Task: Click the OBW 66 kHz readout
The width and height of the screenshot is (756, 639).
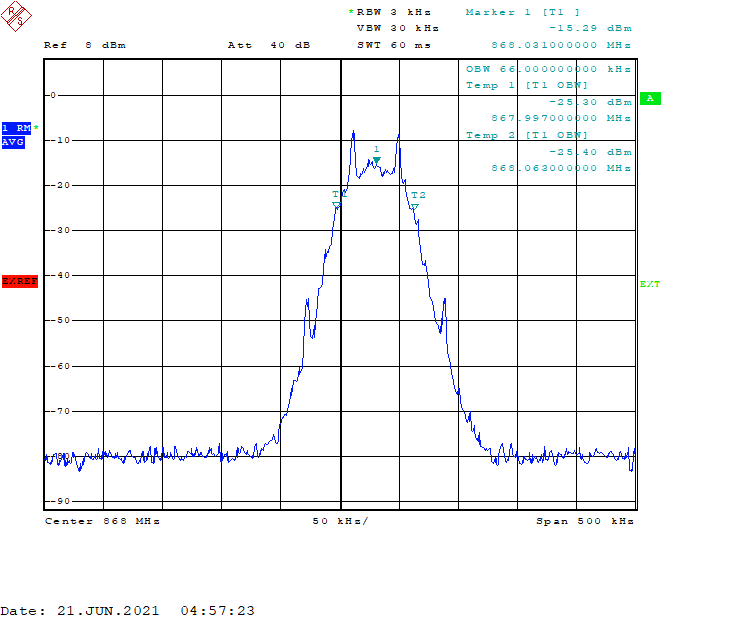Action: [x=548, y=69]
